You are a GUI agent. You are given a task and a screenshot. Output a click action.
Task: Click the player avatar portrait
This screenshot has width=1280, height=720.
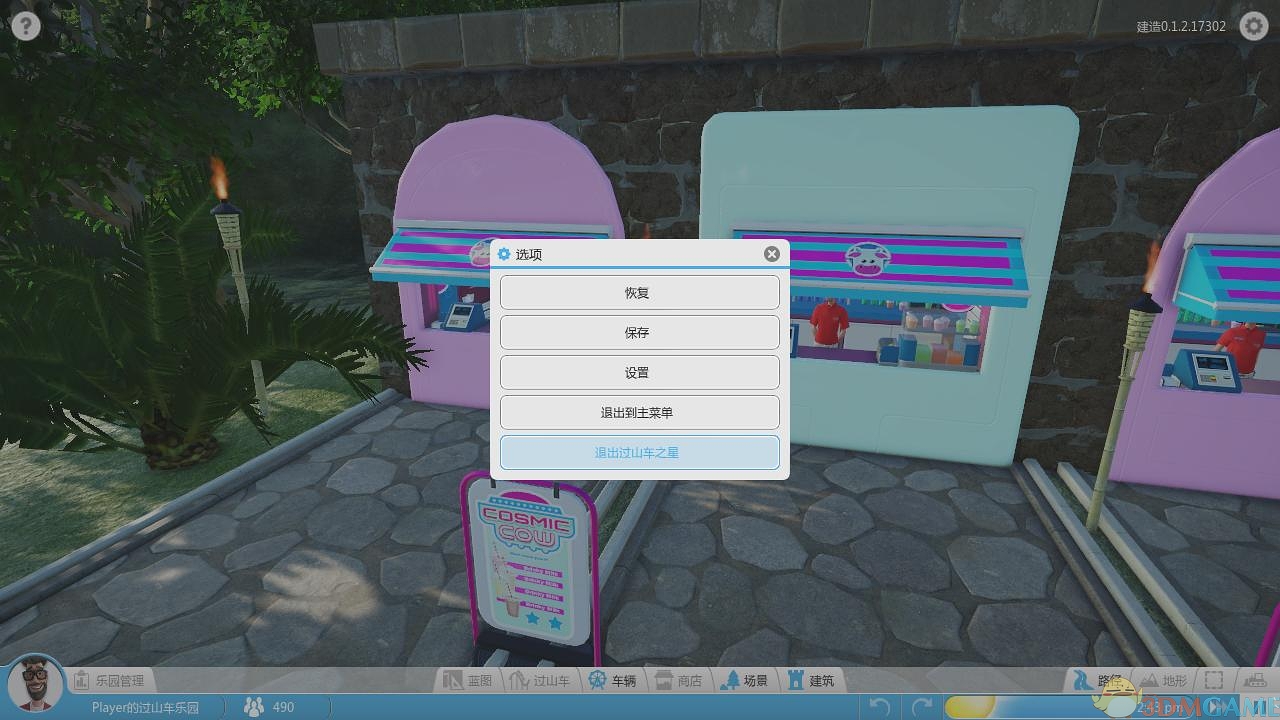[34, 684]
